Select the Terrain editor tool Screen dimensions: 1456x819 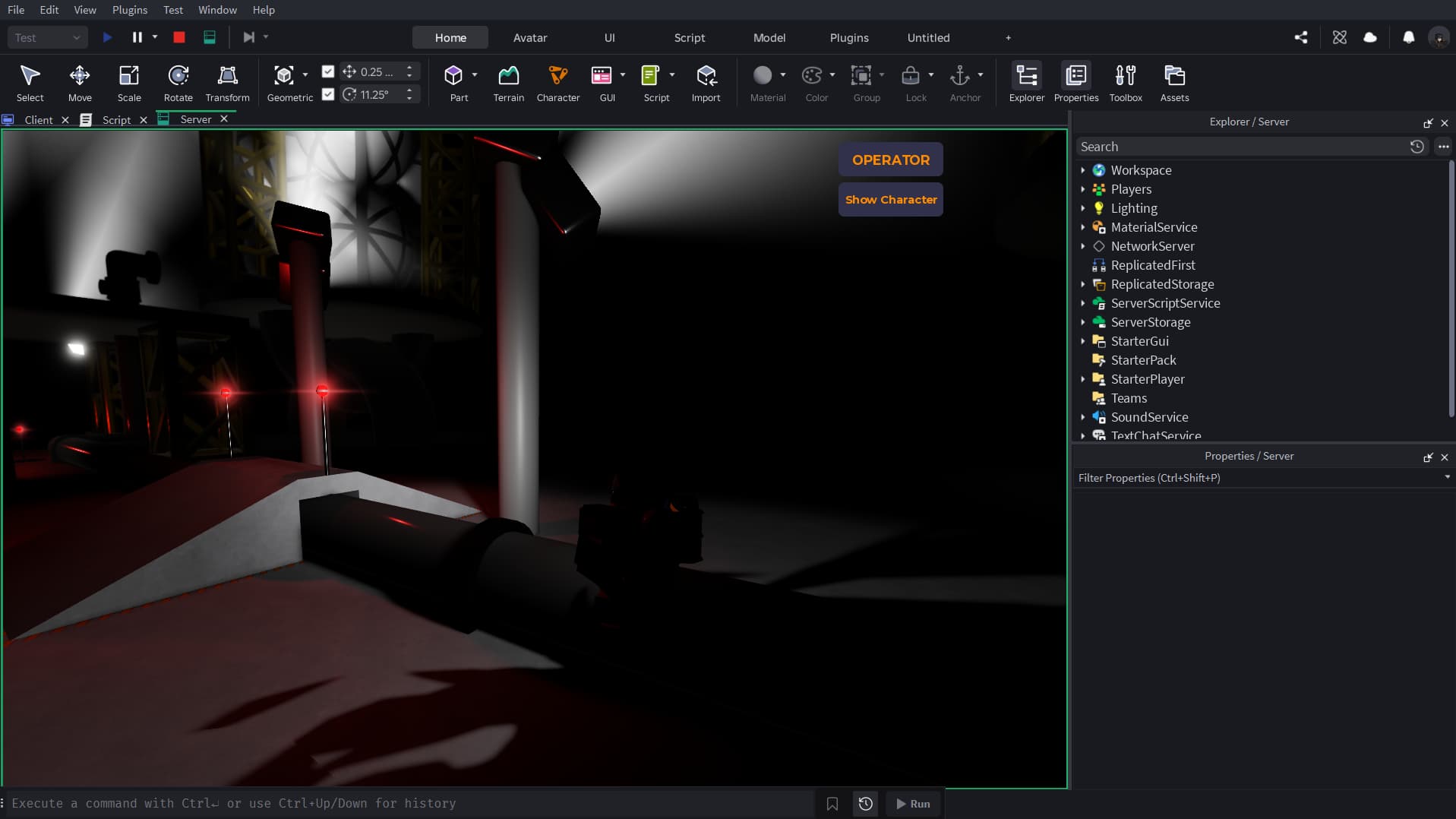coord(508,83)
